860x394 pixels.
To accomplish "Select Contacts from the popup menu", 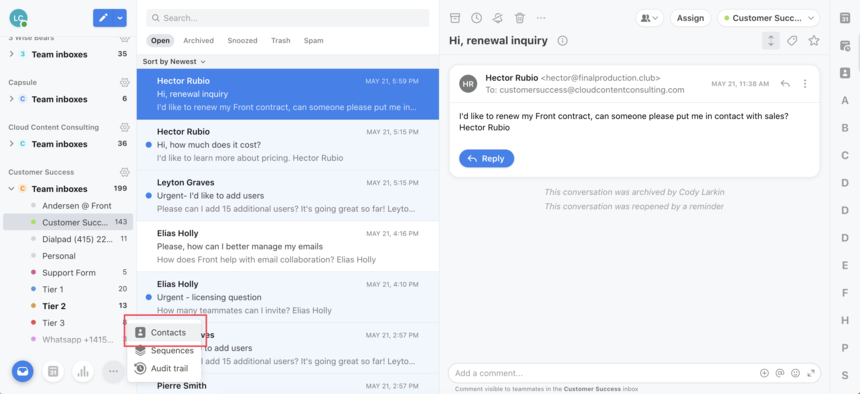I will click(x=165, y=333).
